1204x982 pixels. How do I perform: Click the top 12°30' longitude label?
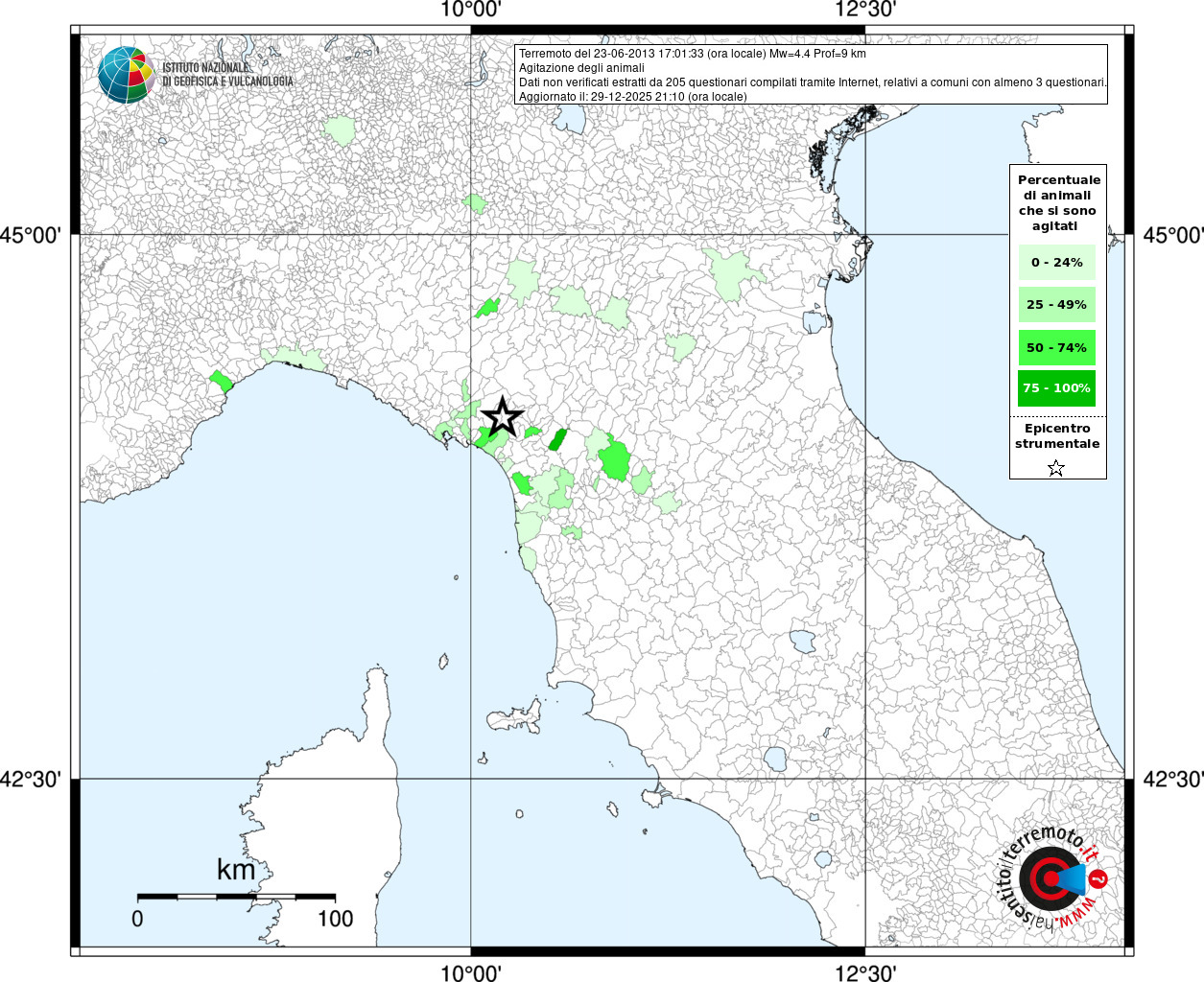865,10
